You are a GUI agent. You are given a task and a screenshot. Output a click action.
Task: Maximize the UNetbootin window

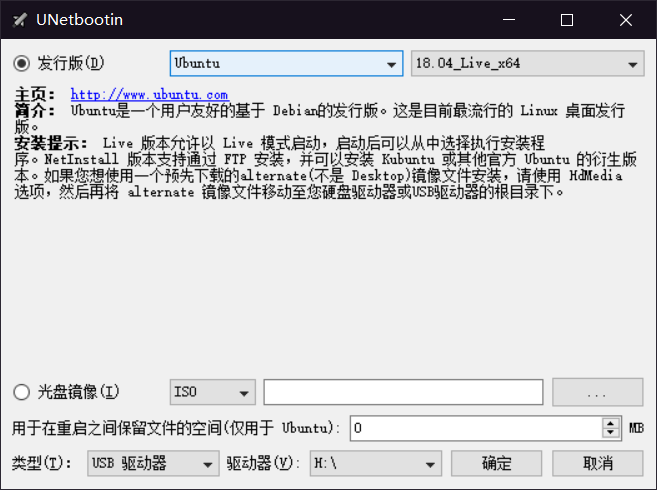coord(567,20)
